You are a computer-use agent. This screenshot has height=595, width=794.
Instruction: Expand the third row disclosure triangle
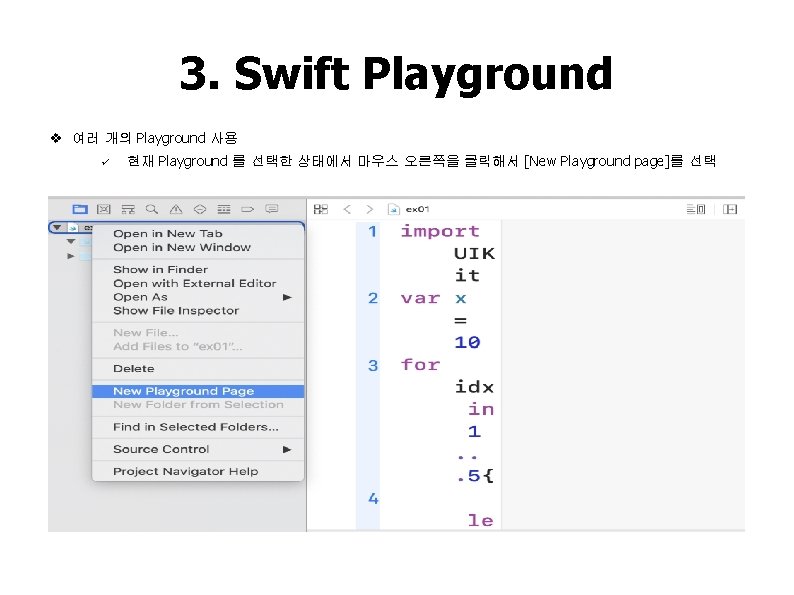click(70, 256)
